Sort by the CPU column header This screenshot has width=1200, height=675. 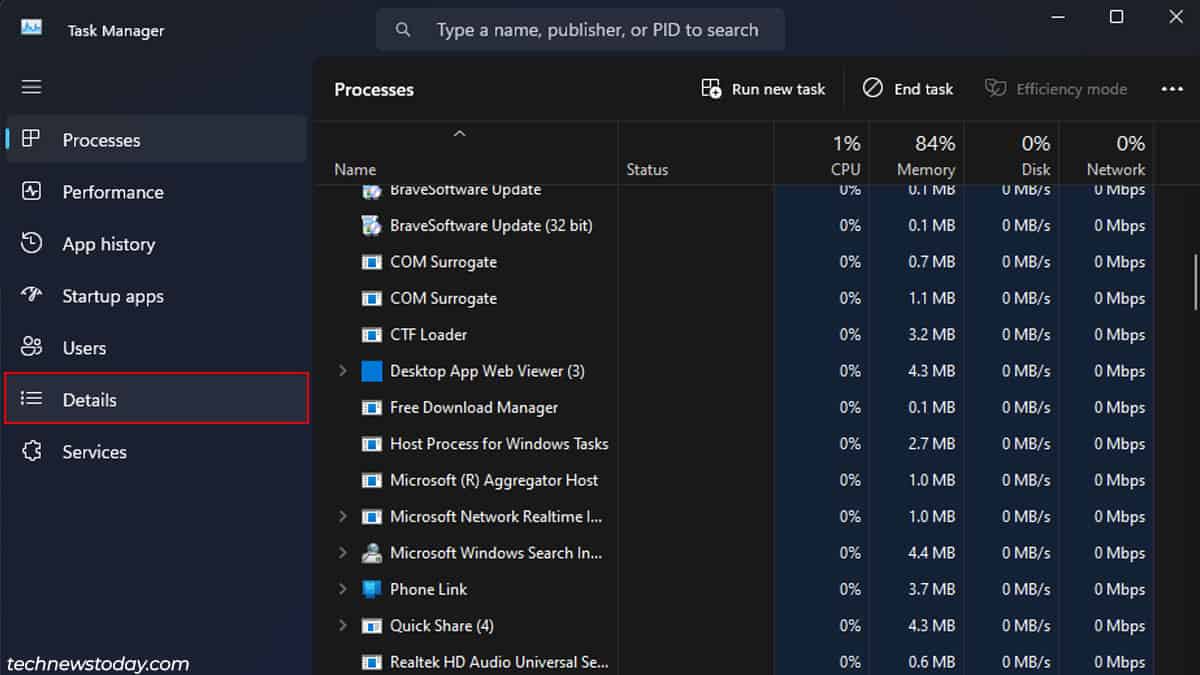pyautogui.click(x=821, y=154)
